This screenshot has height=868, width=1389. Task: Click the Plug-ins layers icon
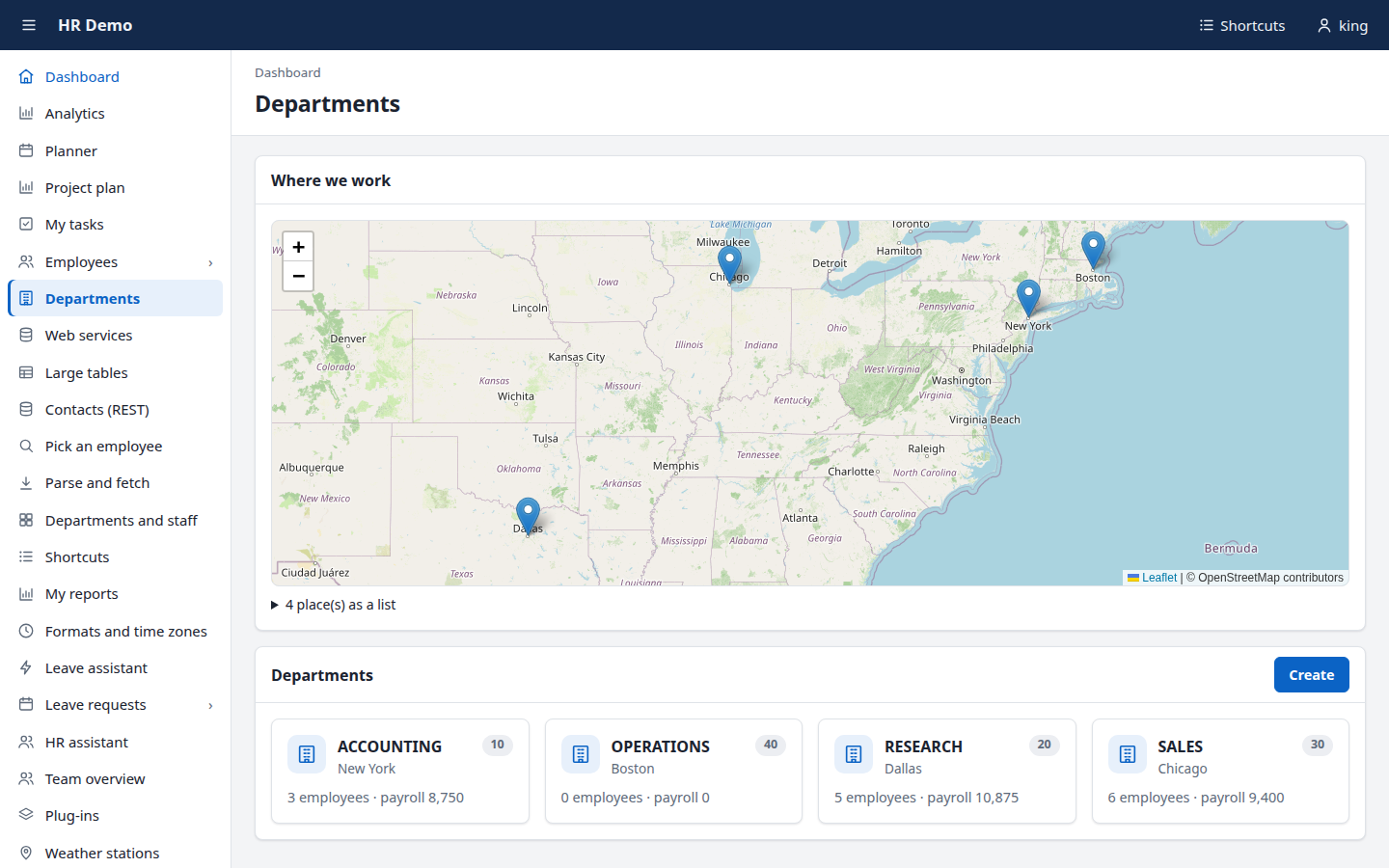coord(26,816)
